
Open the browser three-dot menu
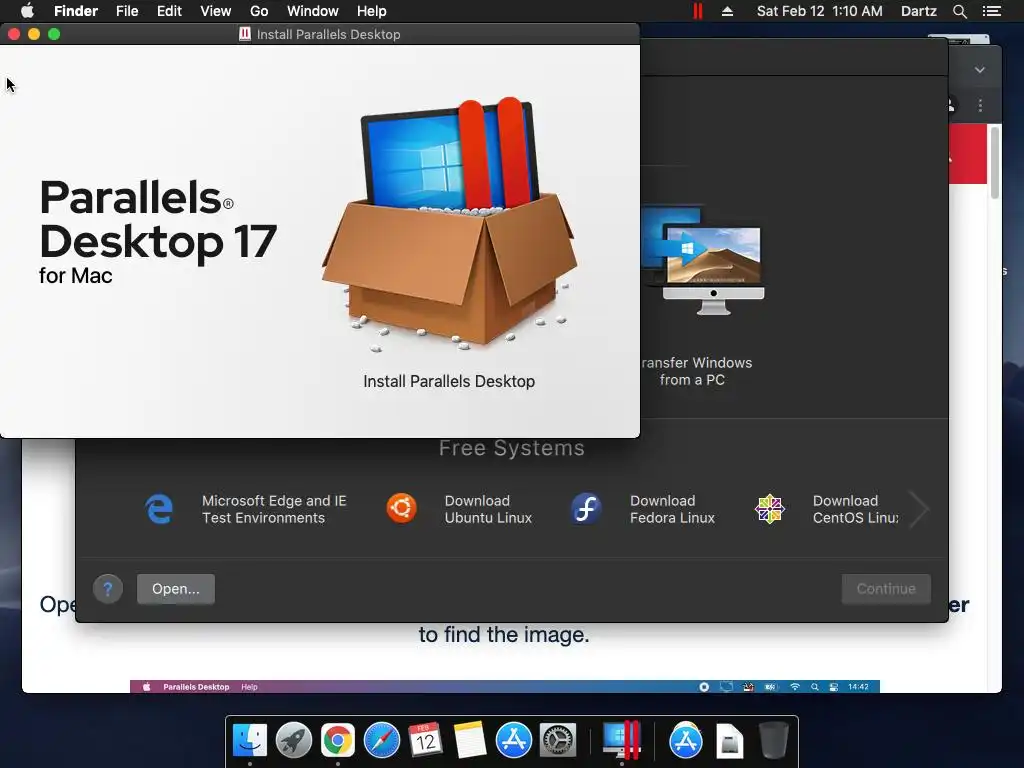coord(980,105)
